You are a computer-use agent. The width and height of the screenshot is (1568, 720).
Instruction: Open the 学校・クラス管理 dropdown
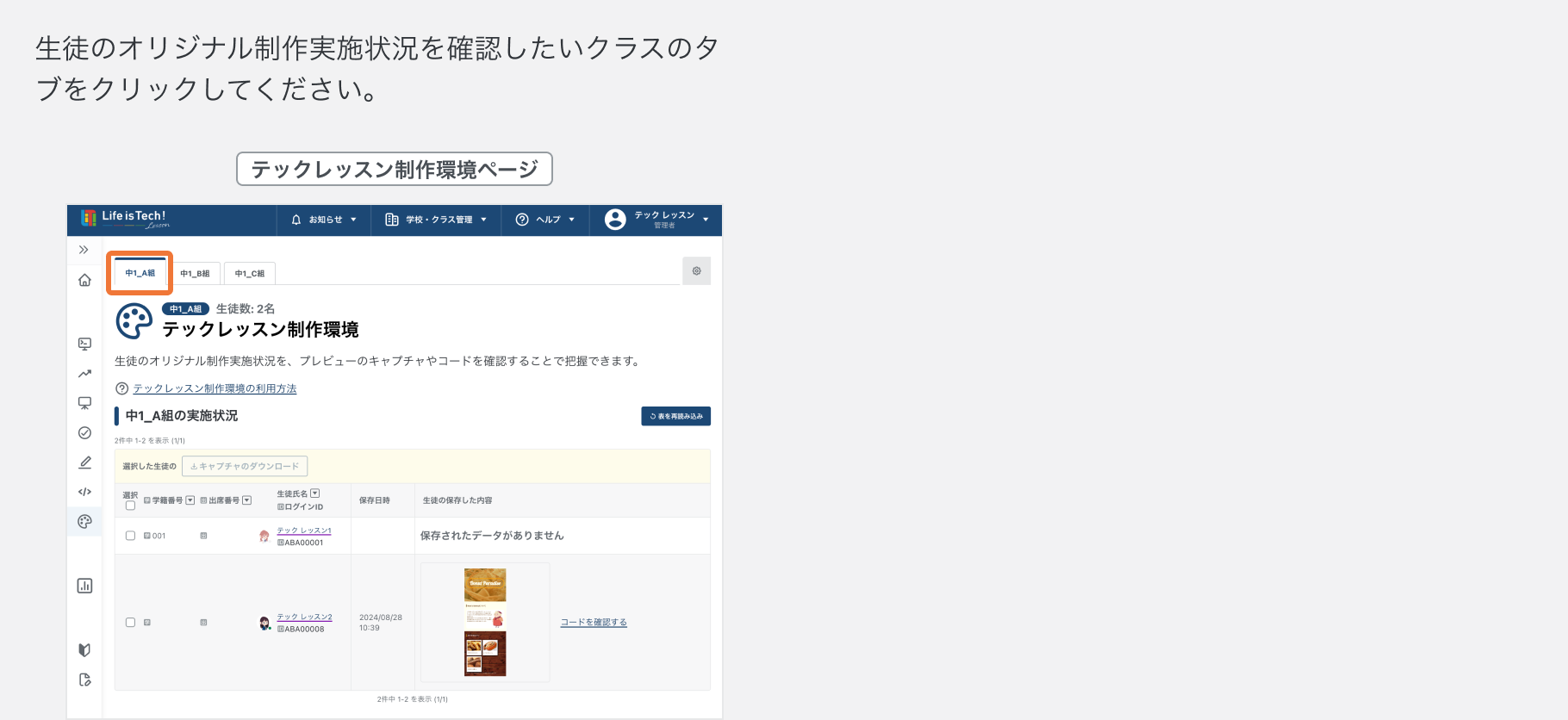point(436,220)
